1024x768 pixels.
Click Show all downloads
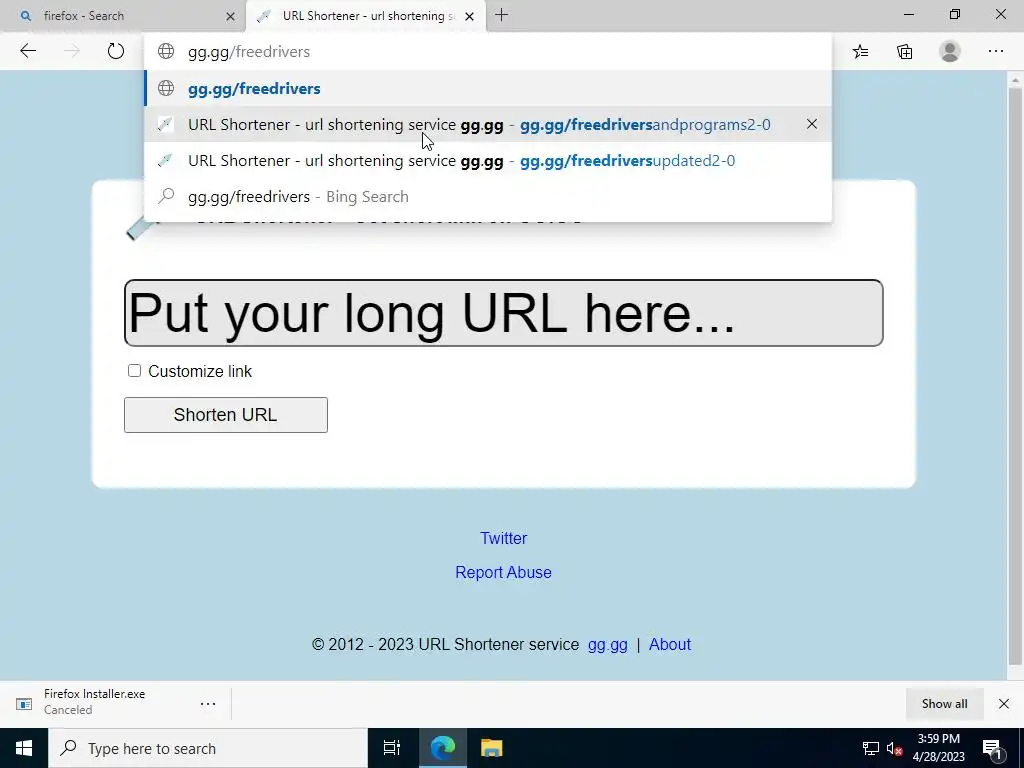944,704
